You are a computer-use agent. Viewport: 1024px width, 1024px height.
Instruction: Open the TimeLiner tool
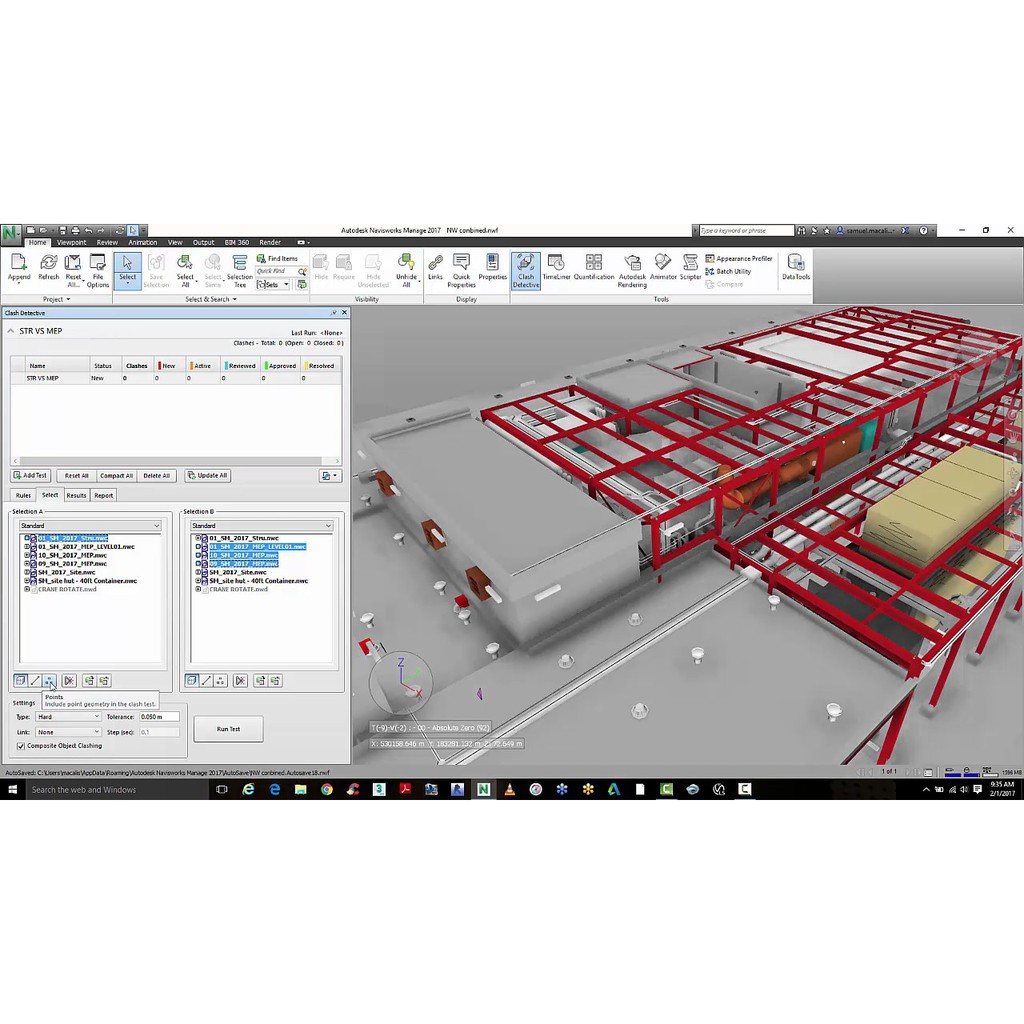click(556, 268)
